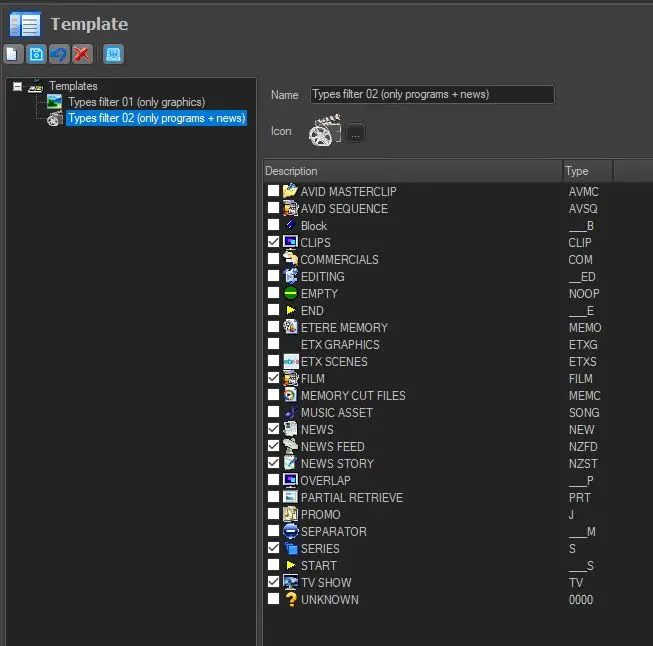653x646 pixels.
Task: Click the AVID MASTERCLIP folder icon
Action: click(290, 191)
